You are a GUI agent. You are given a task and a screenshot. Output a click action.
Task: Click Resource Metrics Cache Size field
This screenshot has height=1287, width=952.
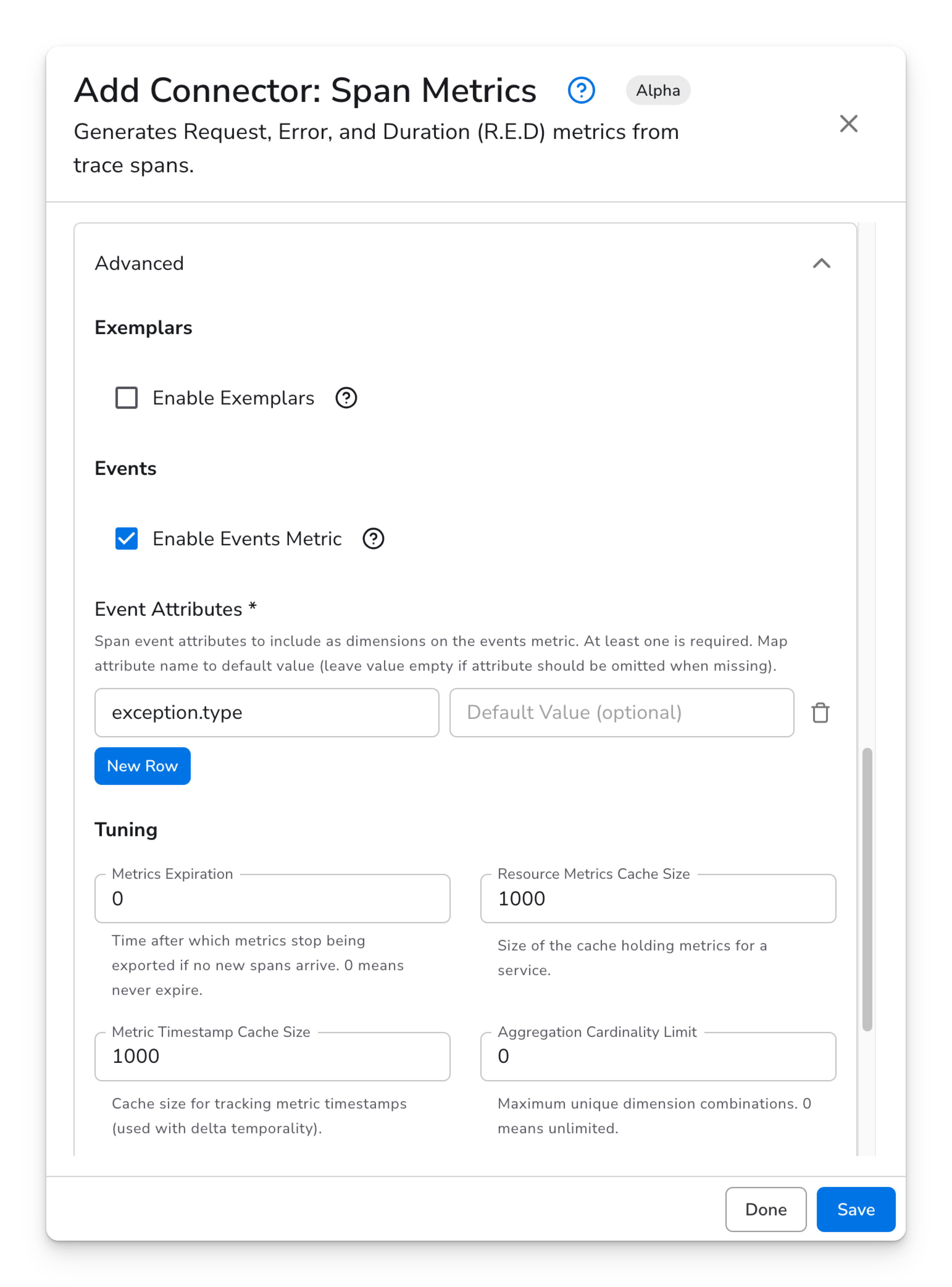click(x=658, y=899)
